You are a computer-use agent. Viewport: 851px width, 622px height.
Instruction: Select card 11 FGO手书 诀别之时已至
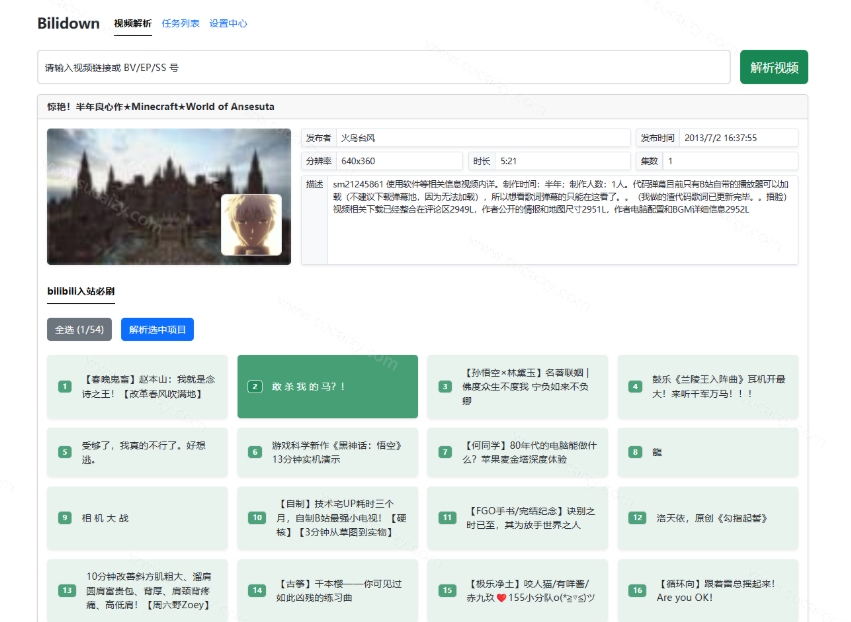(518, 518)
